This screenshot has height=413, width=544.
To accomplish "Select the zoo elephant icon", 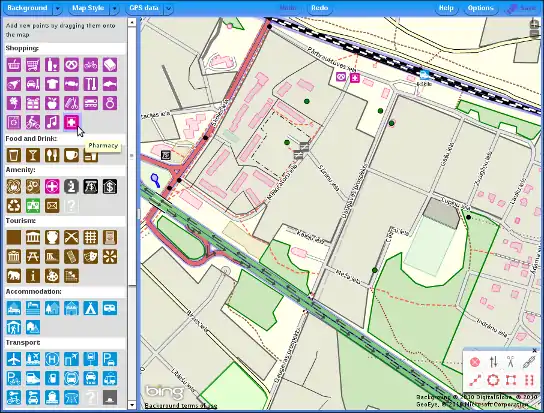I will (x=14, y=276).
